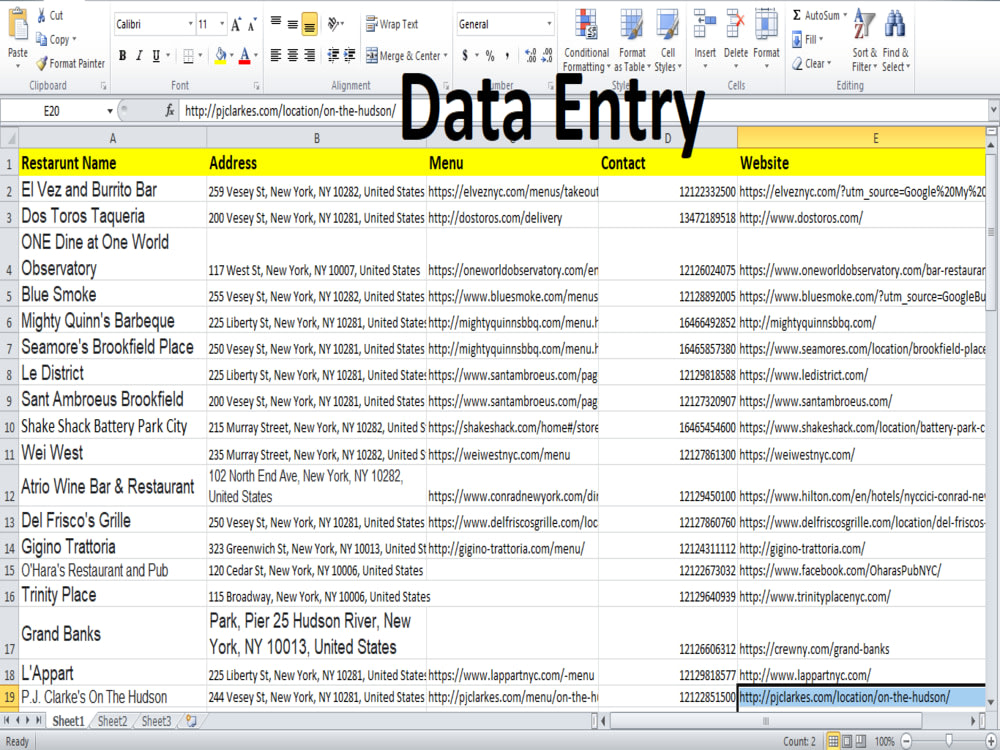The image size is (1000, 750).
Task: Toggle Bold formatting
Action: pos(122,55)
